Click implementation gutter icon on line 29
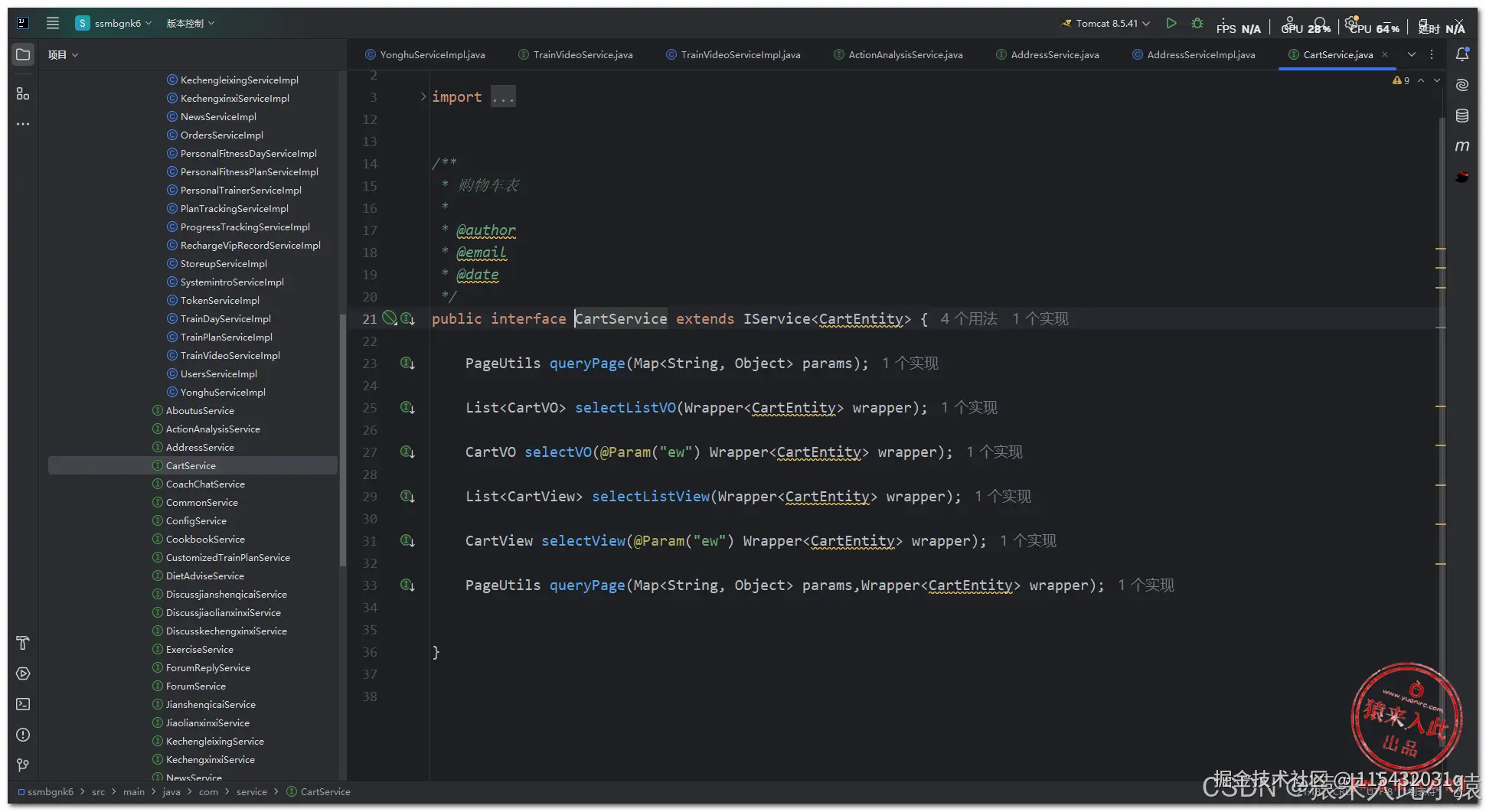This screenshot has height=812, width=1486. pos(408,497)
